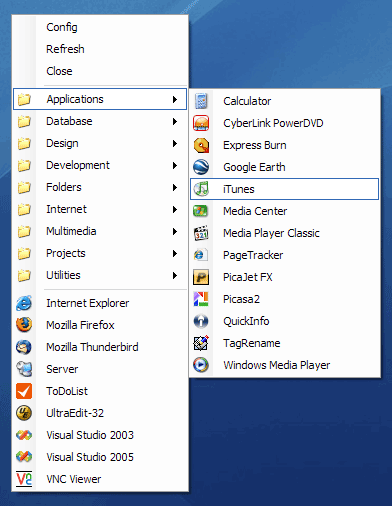Click the Applications folder icon
Viewport: 392px width, 506px height.
coord(24,99)
